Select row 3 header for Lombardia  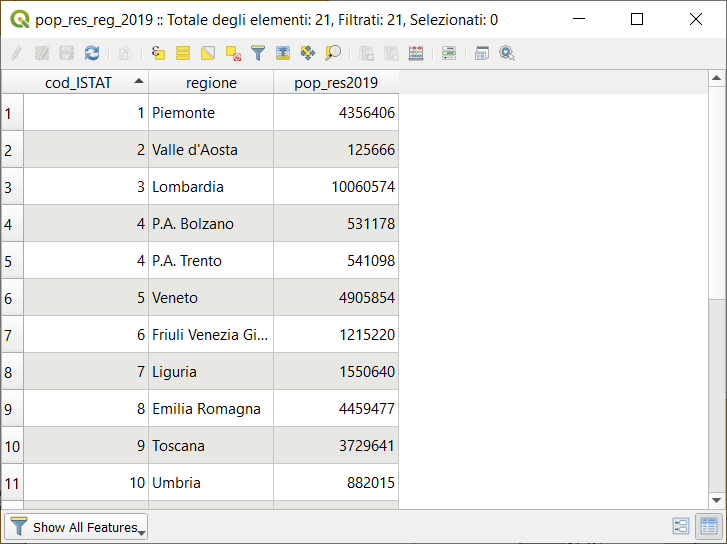click(11, 187)
